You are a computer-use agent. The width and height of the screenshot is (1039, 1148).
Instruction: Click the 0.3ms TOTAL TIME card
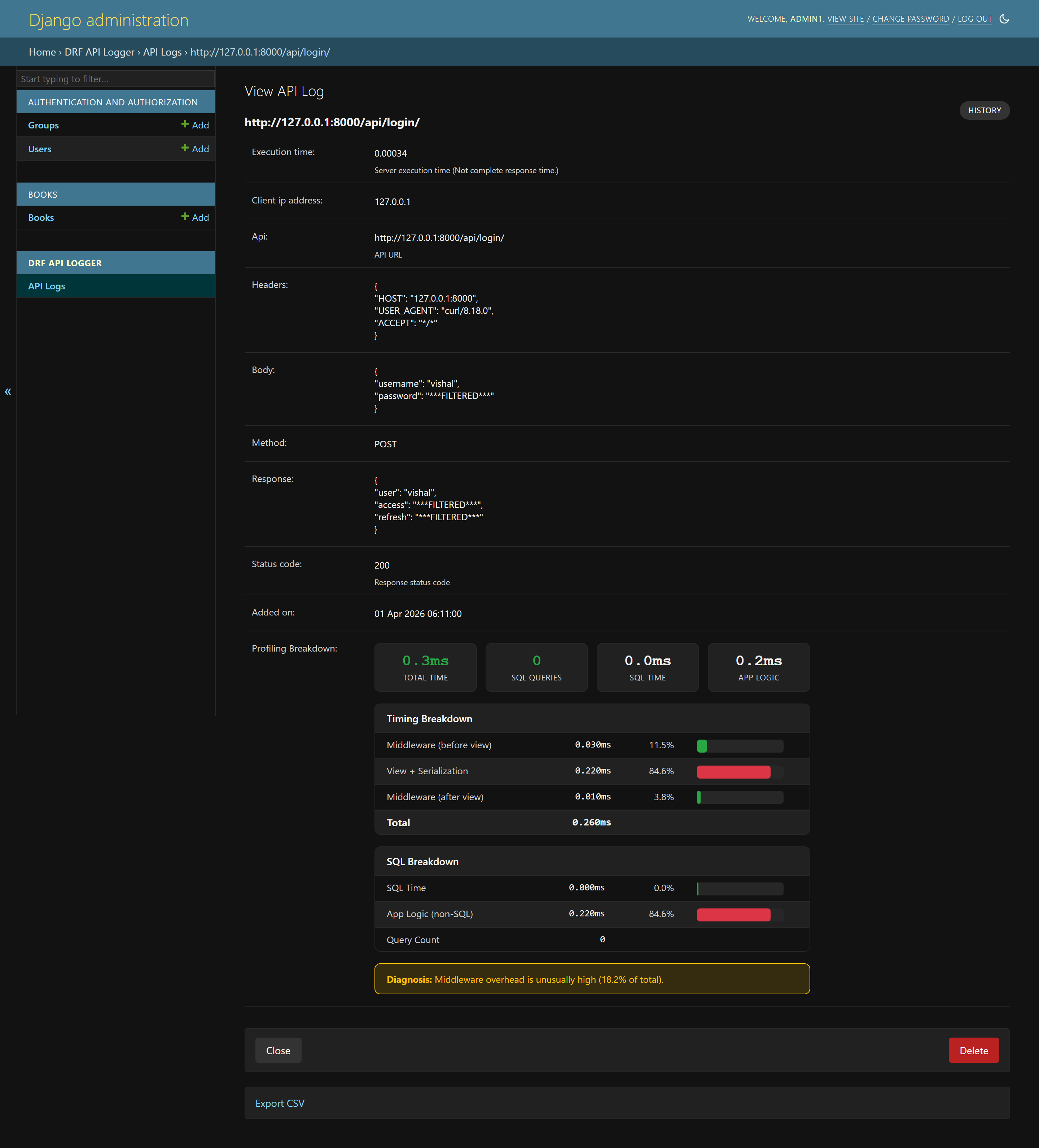[x=425, y=667]
